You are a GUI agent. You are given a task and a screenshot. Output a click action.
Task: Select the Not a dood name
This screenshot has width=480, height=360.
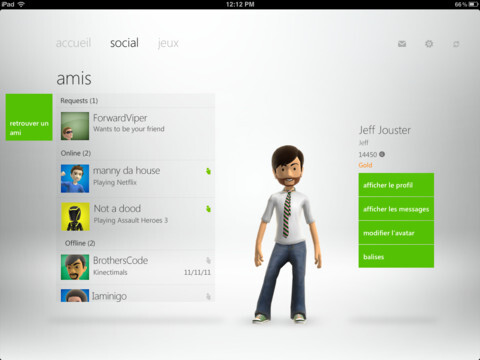117,209
